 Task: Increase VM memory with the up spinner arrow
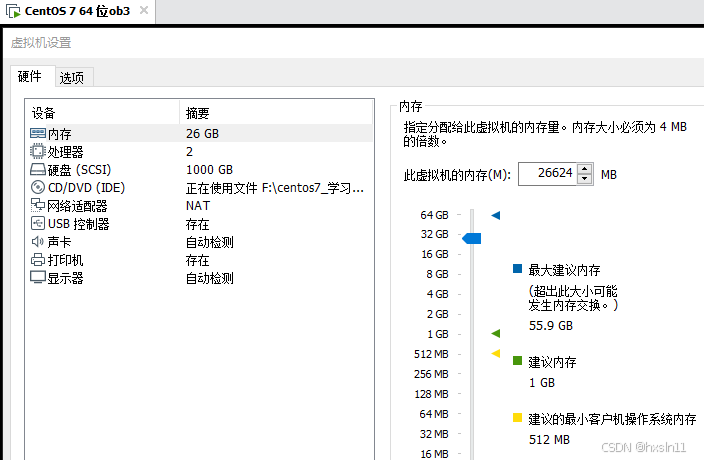point(584,169)
